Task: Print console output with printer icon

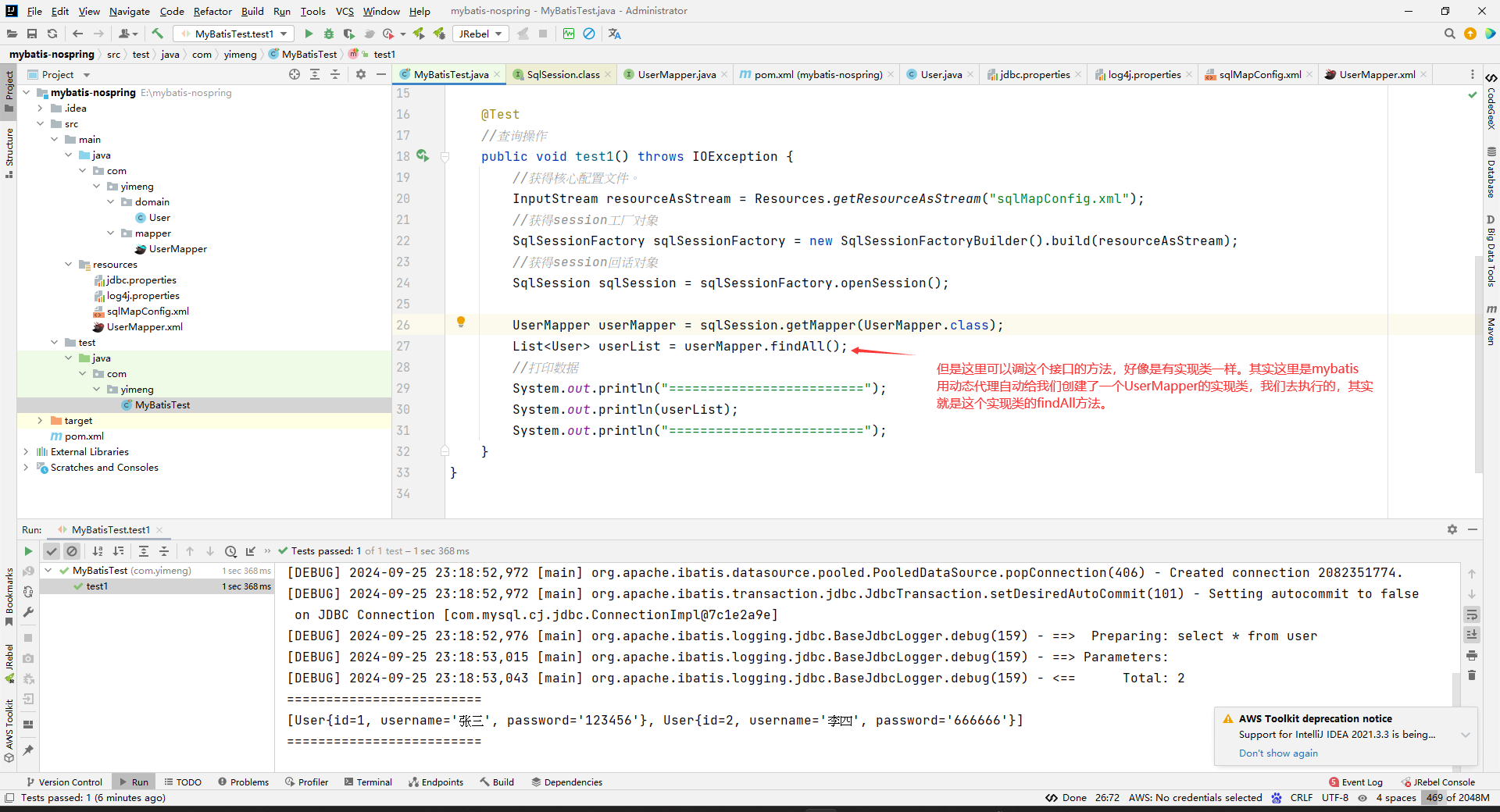Action: point(1472,655)
